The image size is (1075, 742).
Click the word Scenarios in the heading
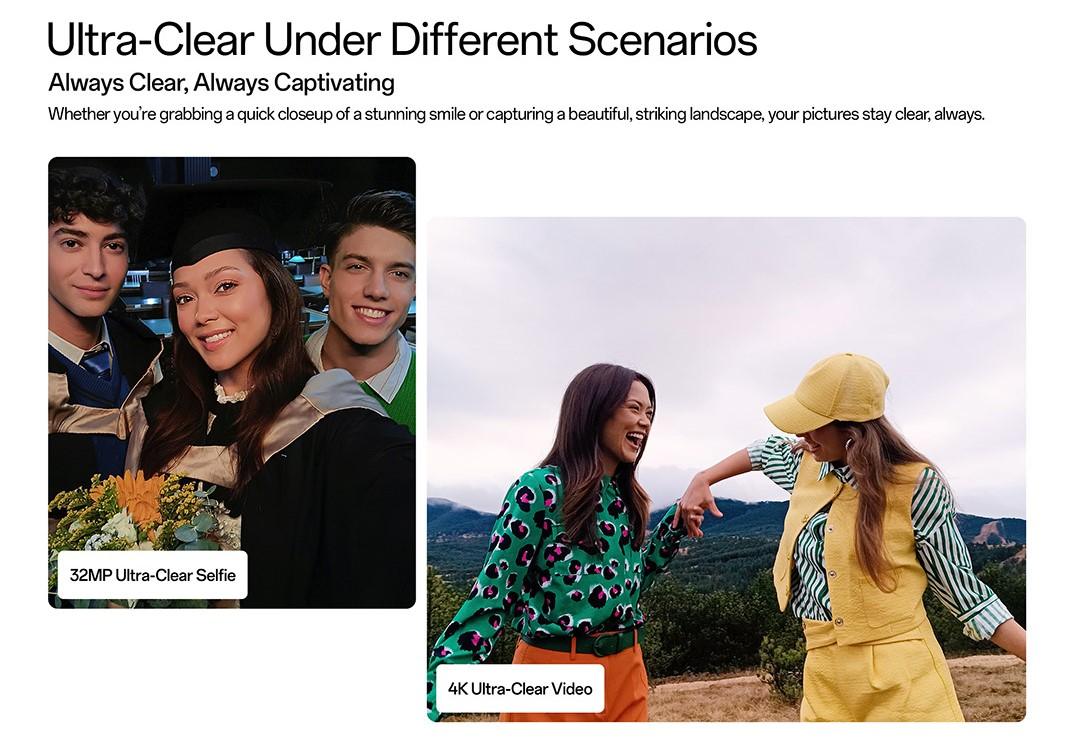[x=662, y=39]
